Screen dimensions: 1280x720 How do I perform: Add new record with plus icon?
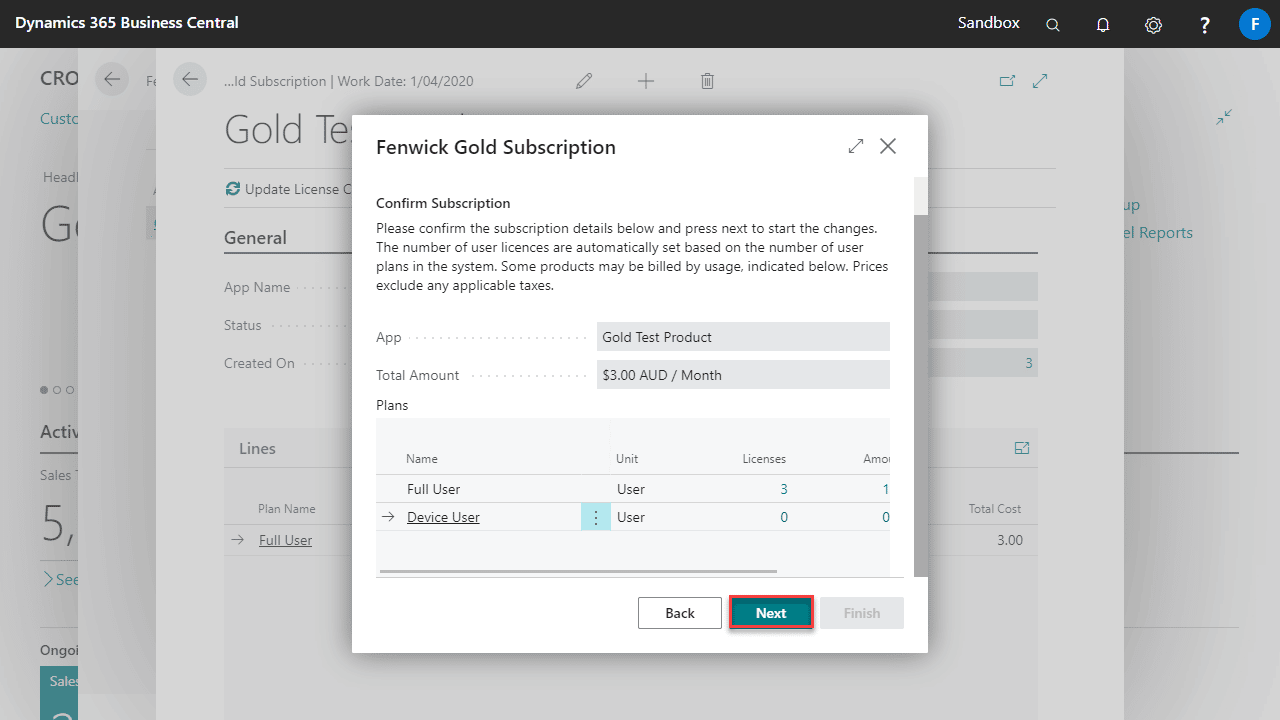[646, 81]
